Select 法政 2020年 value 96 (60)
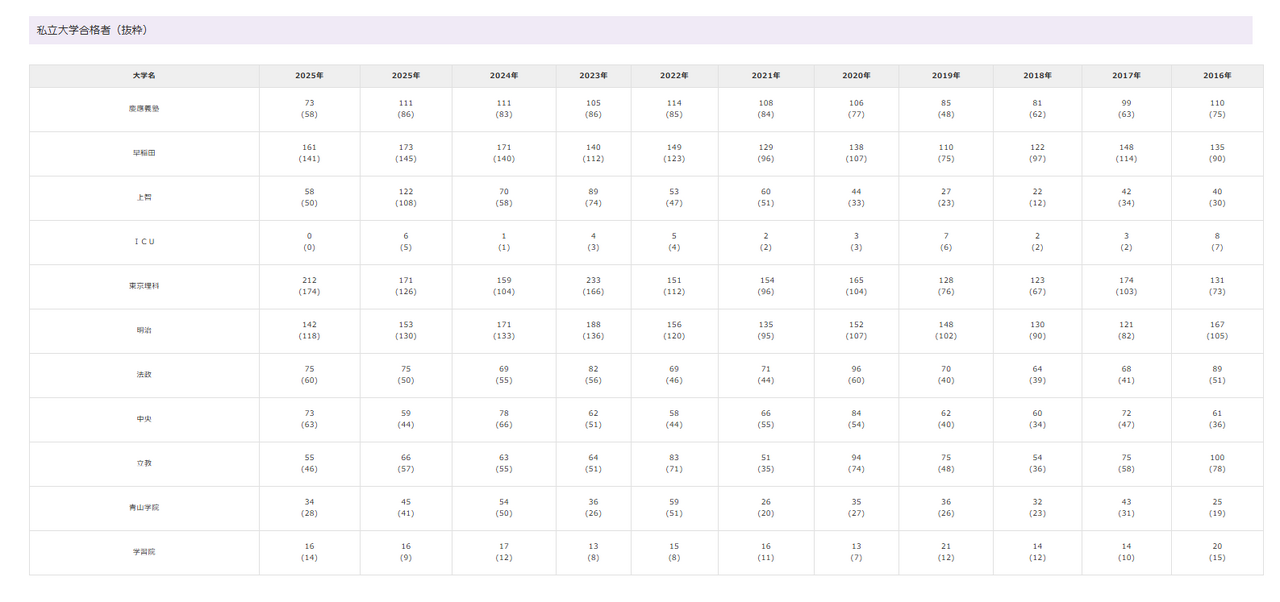This screenshot has height=602, width=1280. [x=856, y=375]
